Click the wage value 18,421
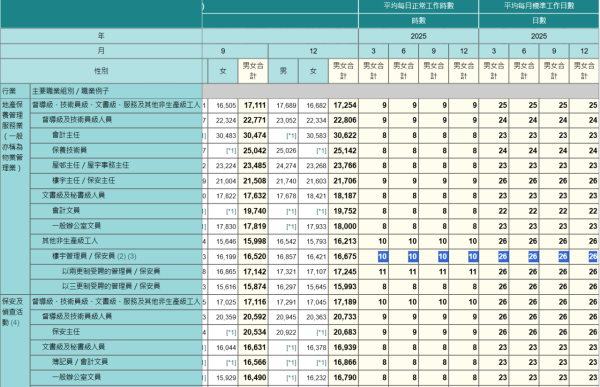Screen dimensions: 600x387 tap(316, 196)
